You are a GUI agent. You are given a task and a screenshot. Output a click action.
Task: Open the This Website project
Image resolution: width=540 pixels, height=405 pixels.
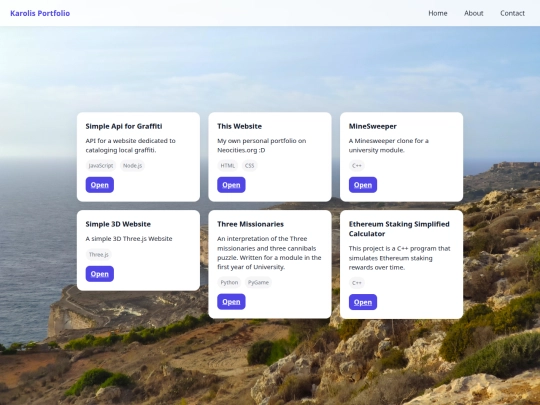click(x=231, y=185)
